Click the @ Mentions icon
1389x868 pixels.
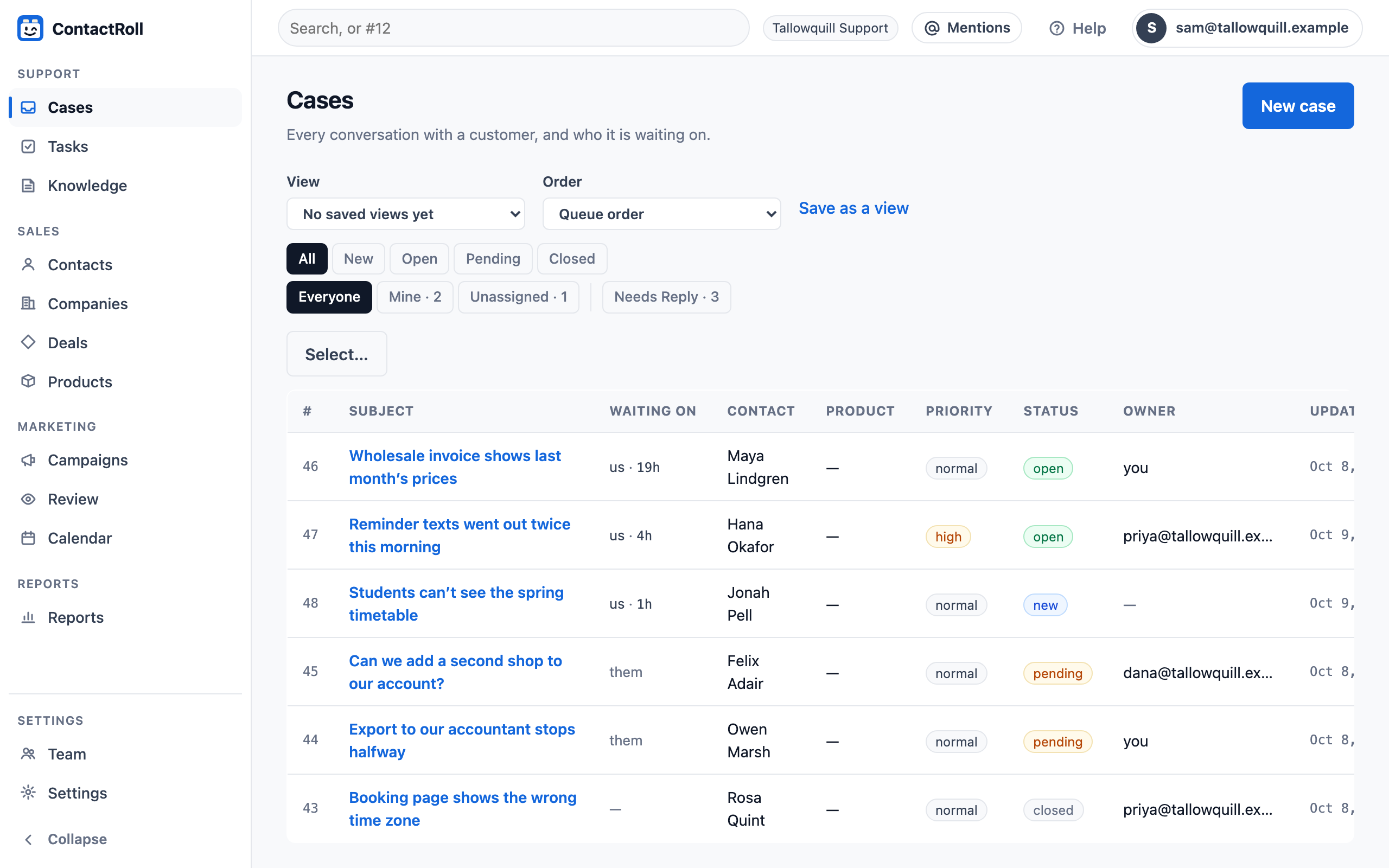coord(932,28)
